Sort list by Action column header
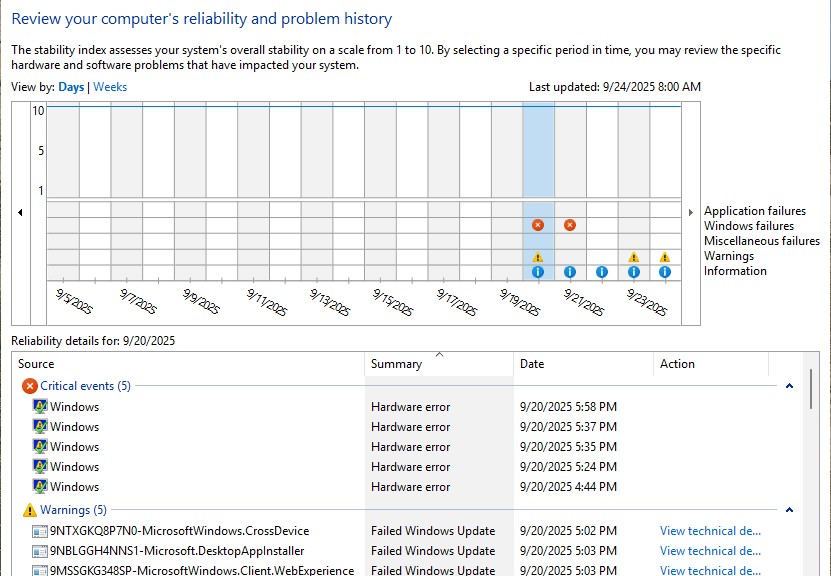Viewport: 831px width, 576px height. coord(711,364)
